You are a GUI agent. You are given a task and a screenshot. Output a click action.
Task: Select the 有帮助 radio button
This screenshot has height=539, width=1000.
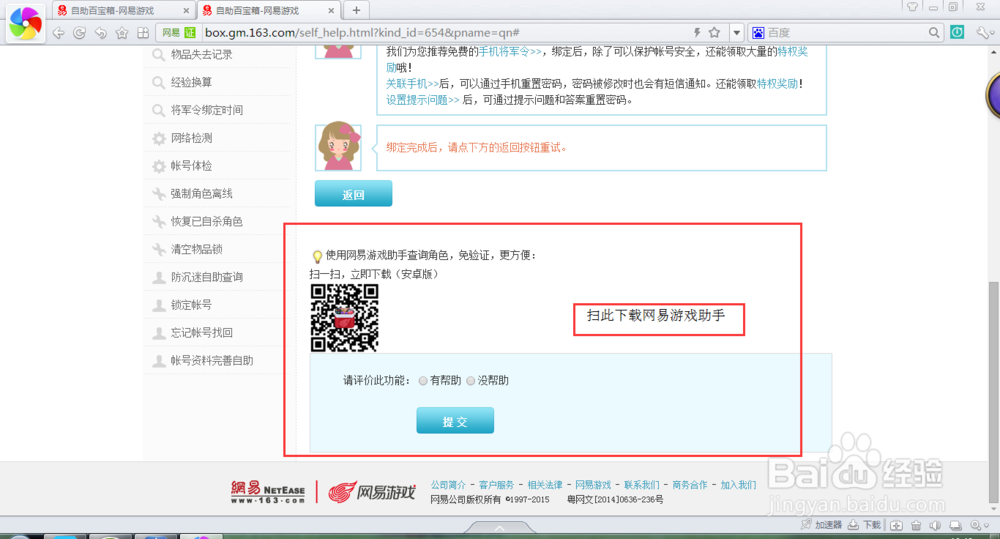pos(423,381)
